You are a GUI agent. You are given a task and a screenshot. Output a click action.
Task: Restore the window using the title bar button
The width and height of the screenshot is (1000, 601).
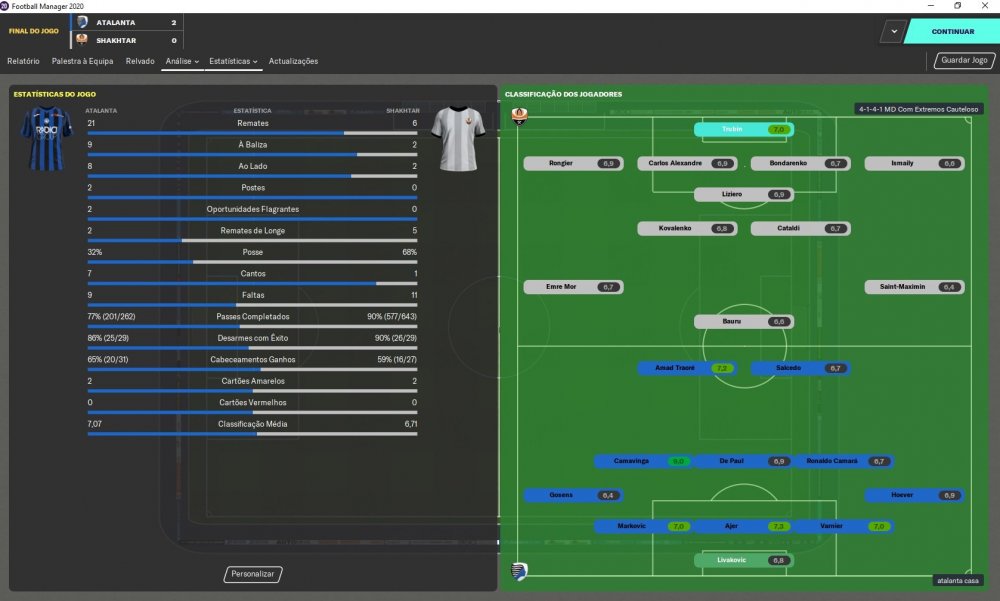(x=957, y=6)
